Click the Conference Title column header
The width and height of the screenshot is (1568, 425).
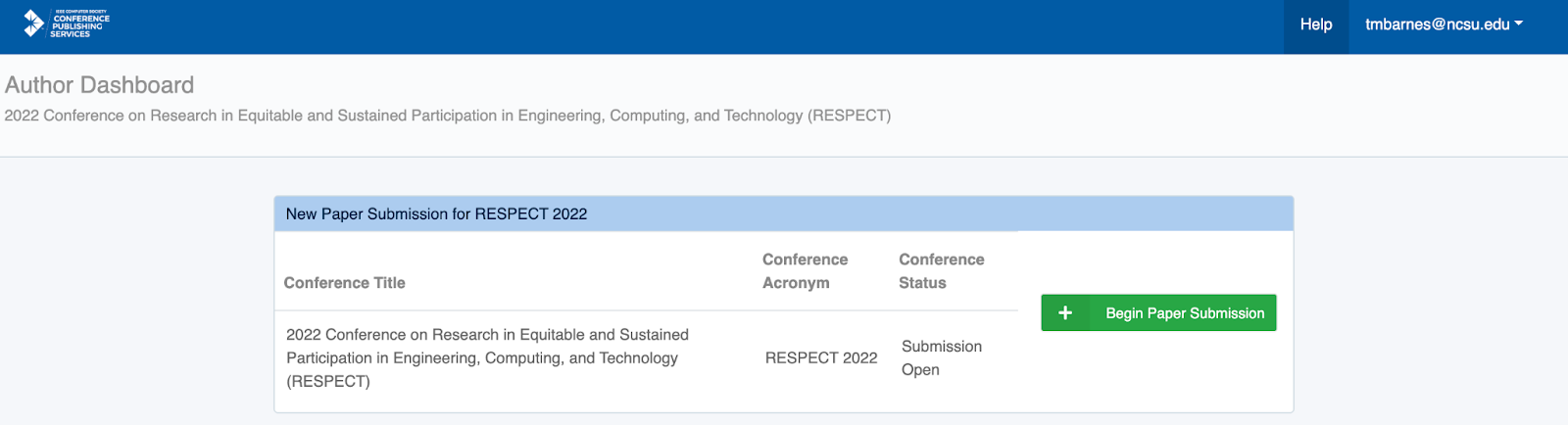coord(345,283)
